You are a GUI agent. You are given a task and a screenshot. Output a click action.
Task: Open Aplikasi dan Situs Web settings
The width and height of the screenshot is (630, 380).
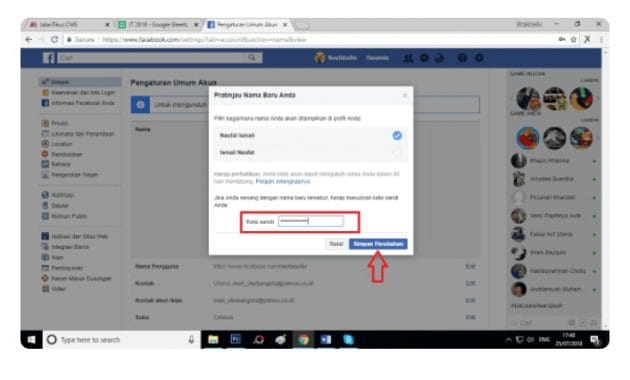point(80,236)
